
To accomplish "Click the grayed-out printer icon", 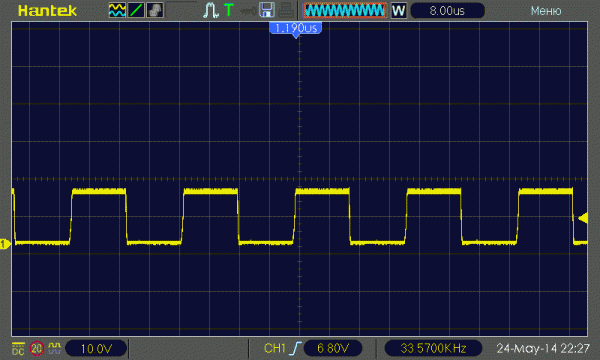I will [286, 10].
